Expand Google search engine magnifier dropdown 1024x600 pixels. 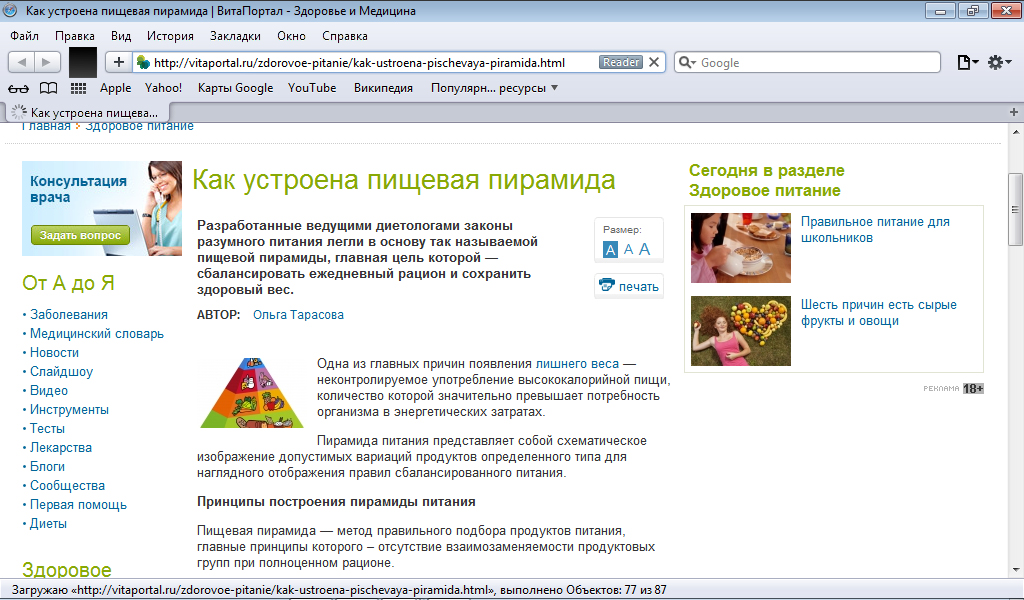pyautogui.click(x=688, y=63)
